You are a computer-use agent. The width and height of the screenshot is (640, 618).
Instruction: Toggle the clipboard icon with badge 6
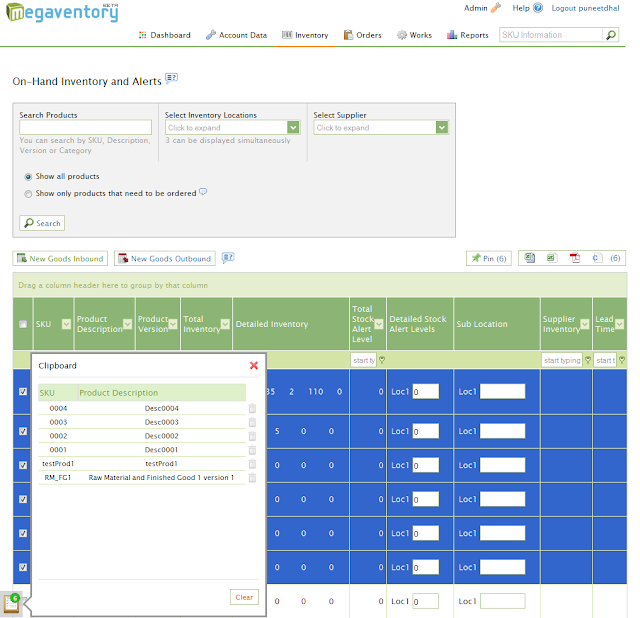pyautogui.click(x=11, y=602)
